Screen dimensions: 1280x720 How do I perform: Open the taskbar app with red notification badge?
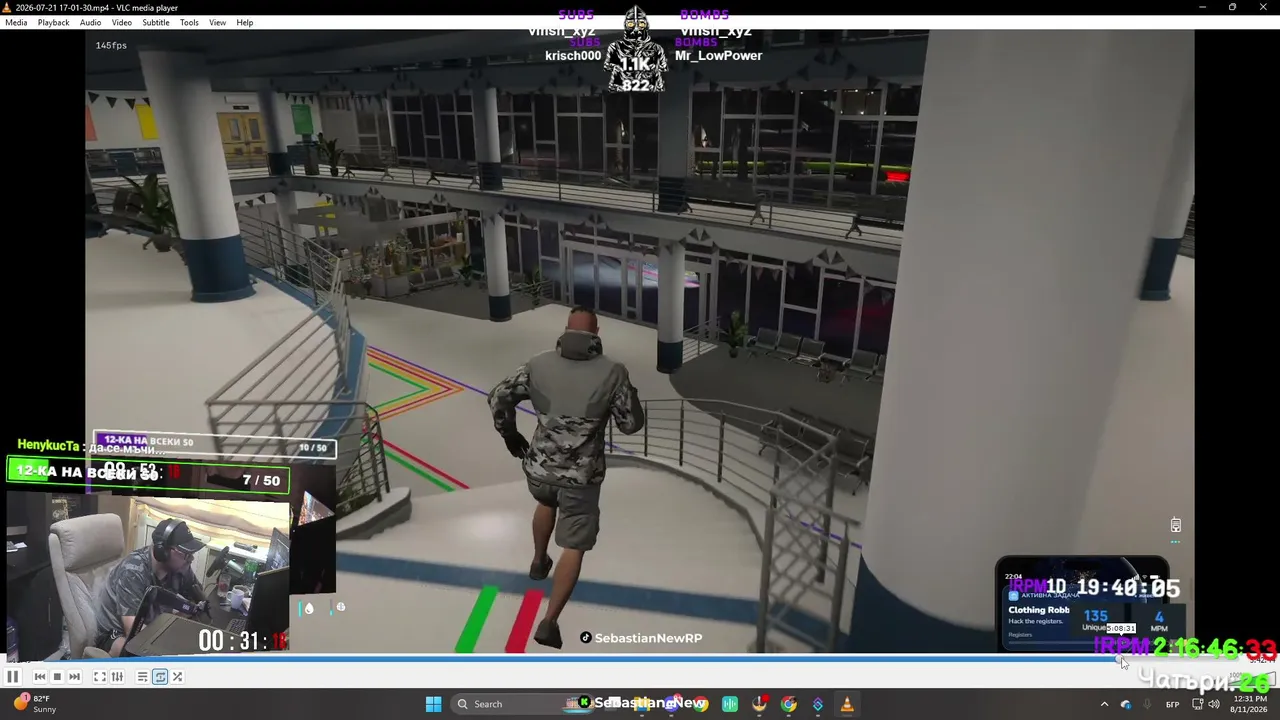pyautogui.click(x=760, y=704)
